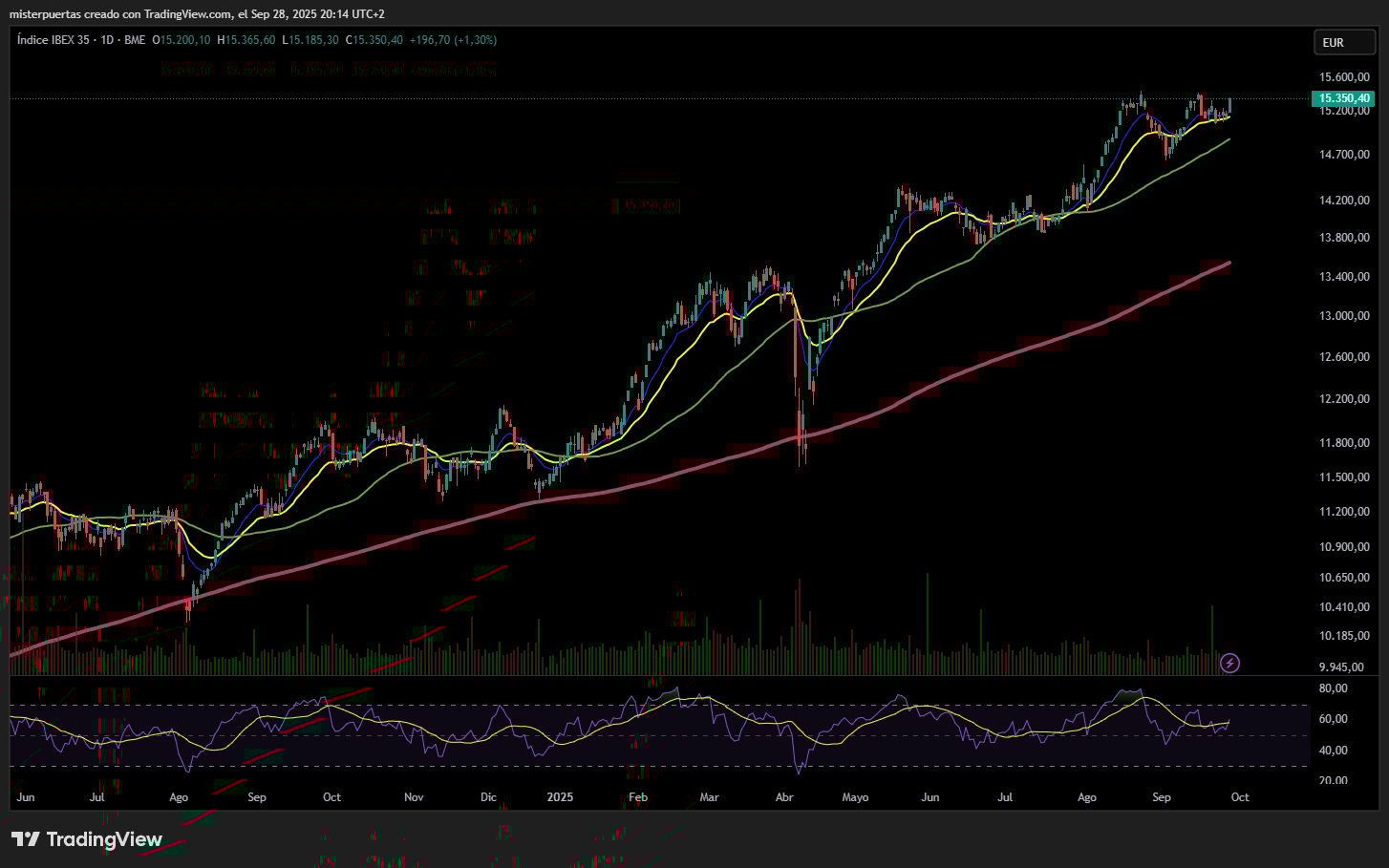This screenshot has height=868, width=1389.
Task: Click the 13.400,00 price axis label
Action: tap(1344, 277)
